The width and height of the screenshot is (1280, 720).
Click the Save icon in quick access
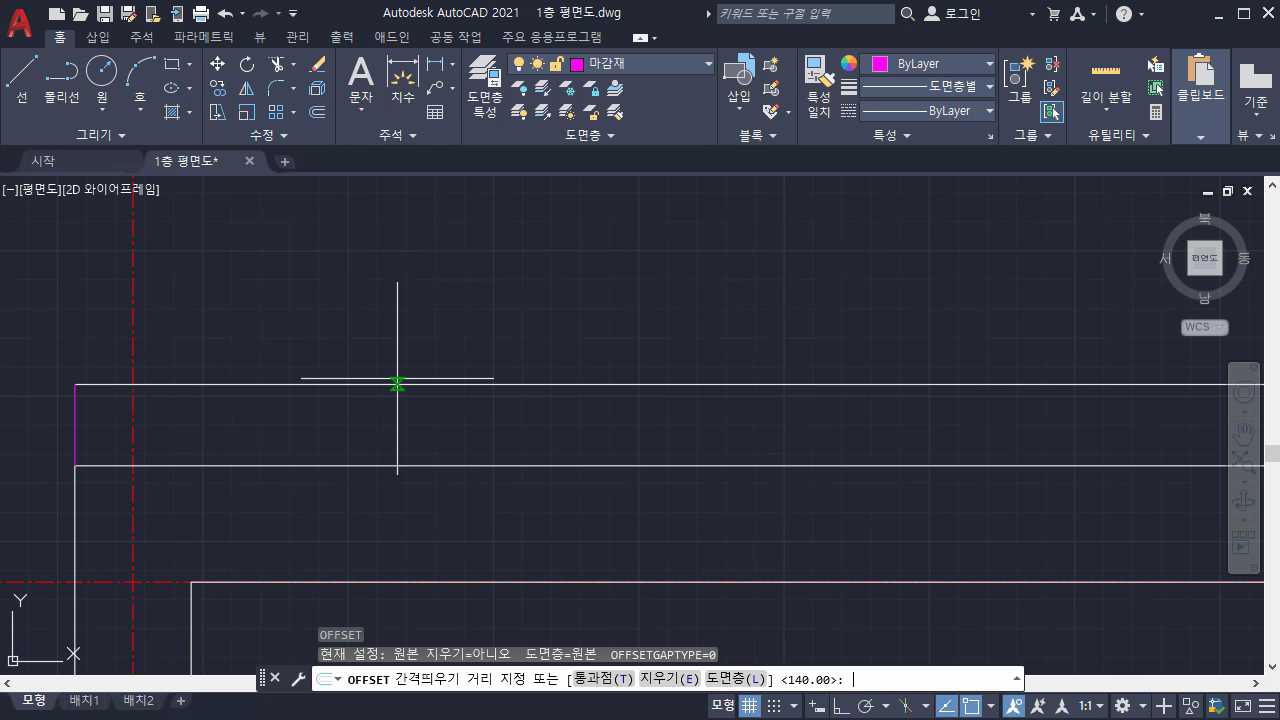[x=104, y=14]
